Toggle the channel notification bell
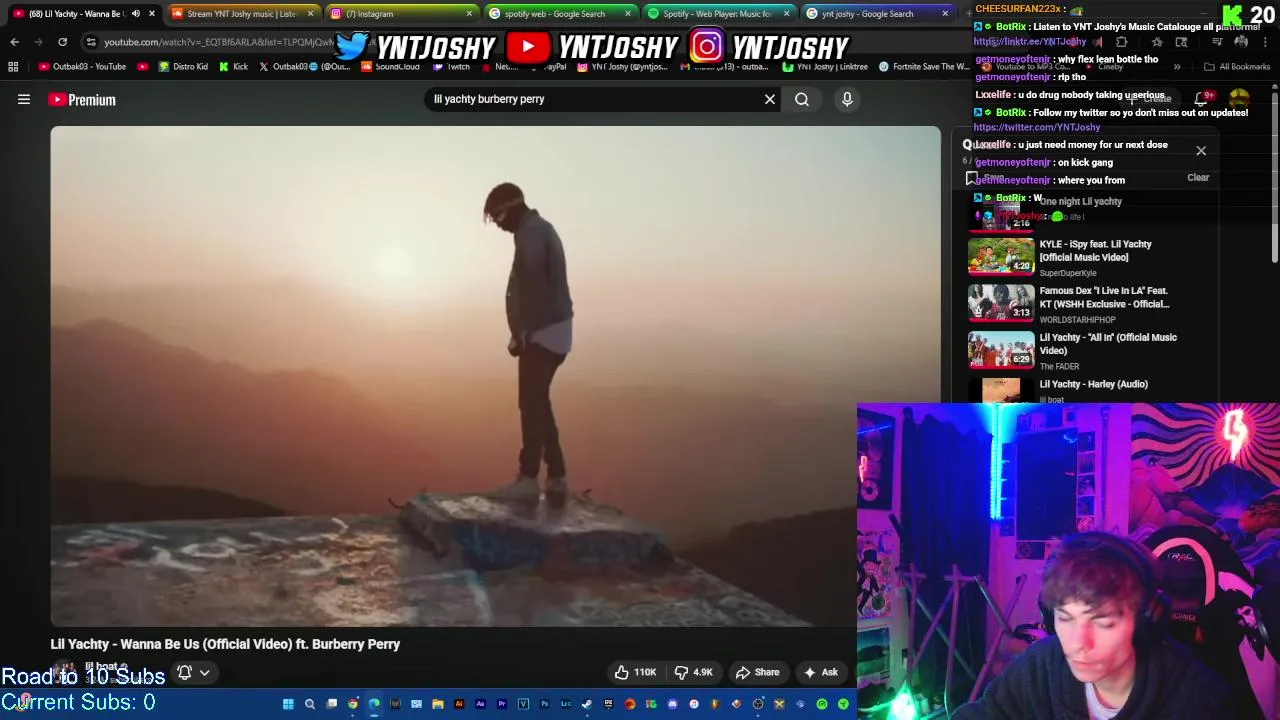This screenshot has width=1280, height=720. (185, 672)
